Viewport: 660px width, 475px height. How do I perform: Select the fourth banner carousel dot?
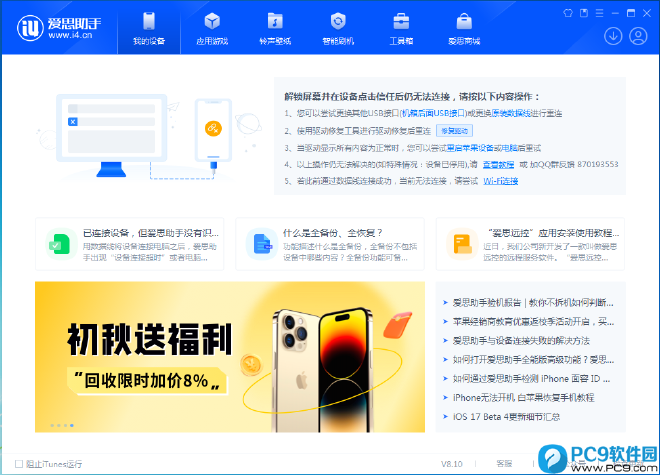72,425
